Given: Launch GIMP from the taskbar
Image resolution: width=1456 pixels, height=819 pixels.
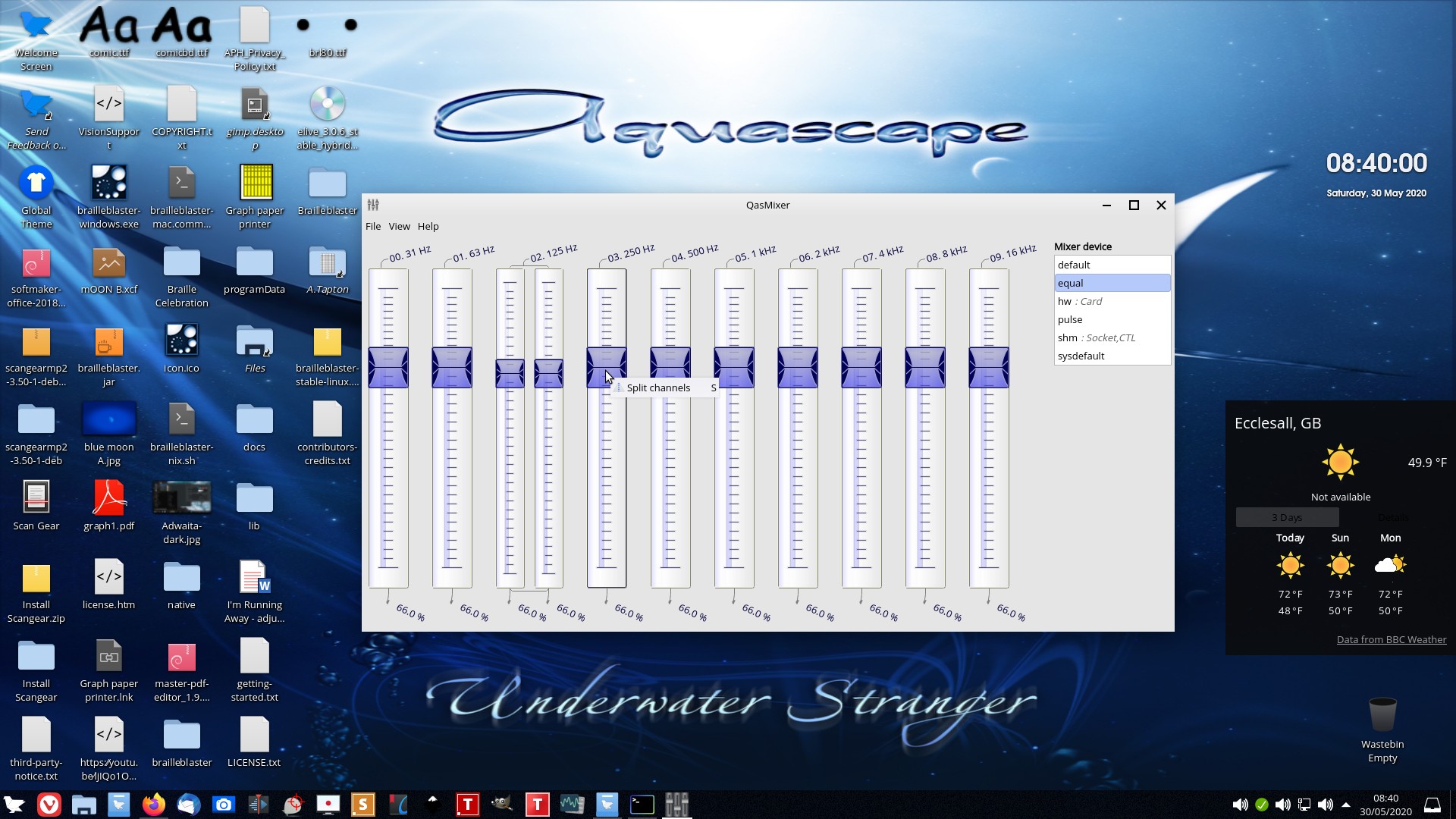Looking at the screenshot, I should click(501, 804).
